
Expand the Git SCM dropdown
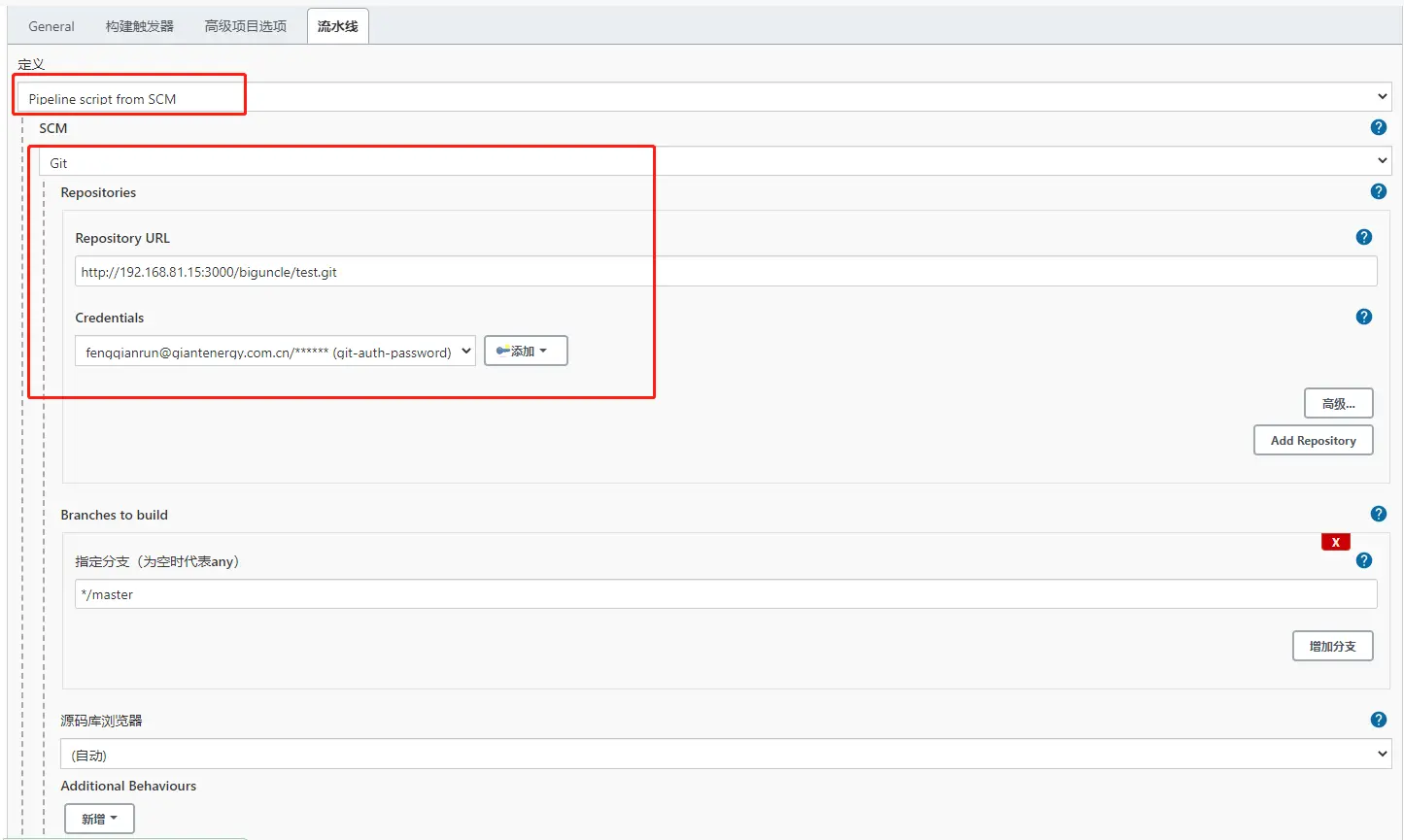pos(714,161)
